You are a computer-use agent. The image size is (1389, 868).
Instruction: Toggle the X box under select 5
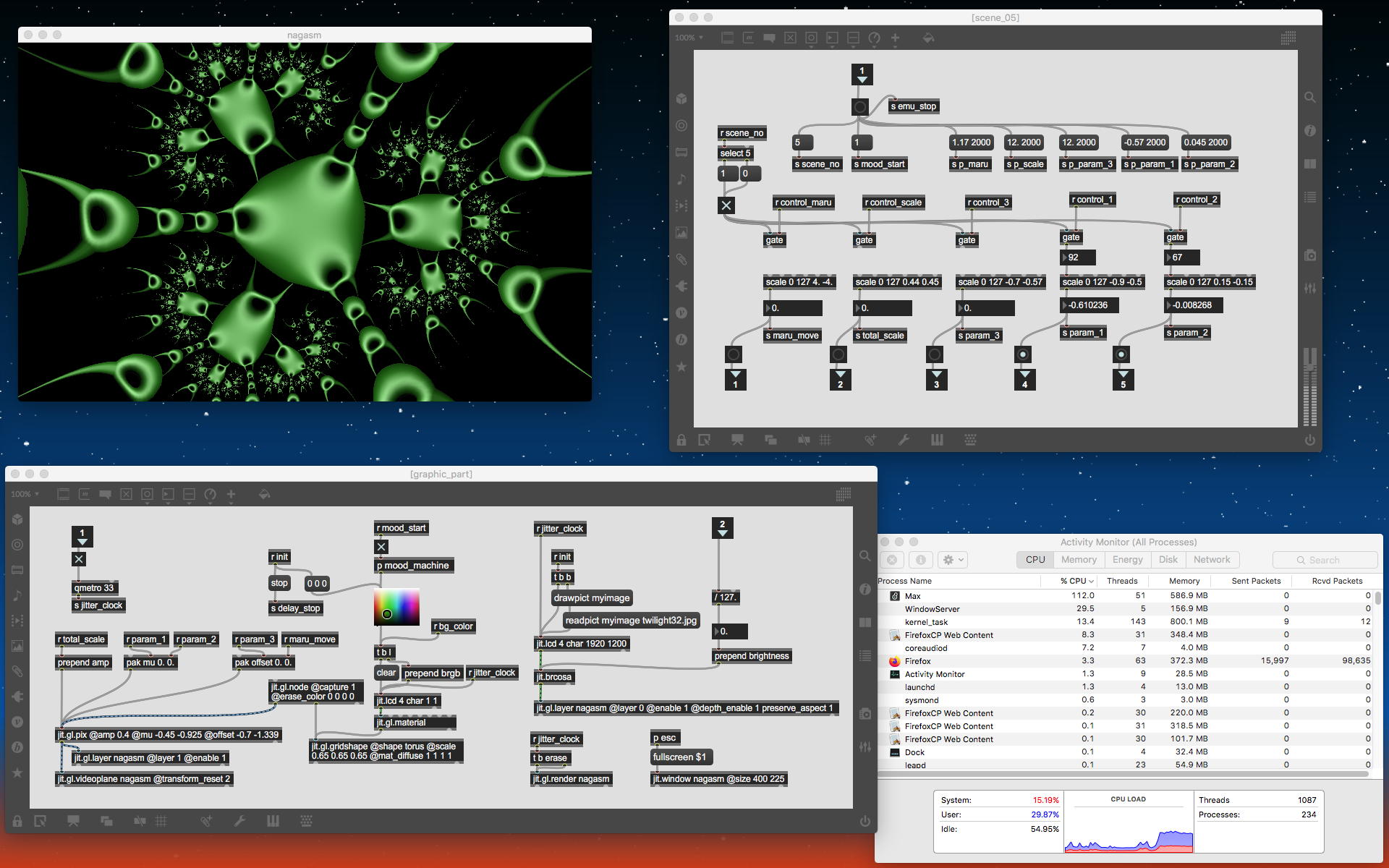(x=726, y=205)
